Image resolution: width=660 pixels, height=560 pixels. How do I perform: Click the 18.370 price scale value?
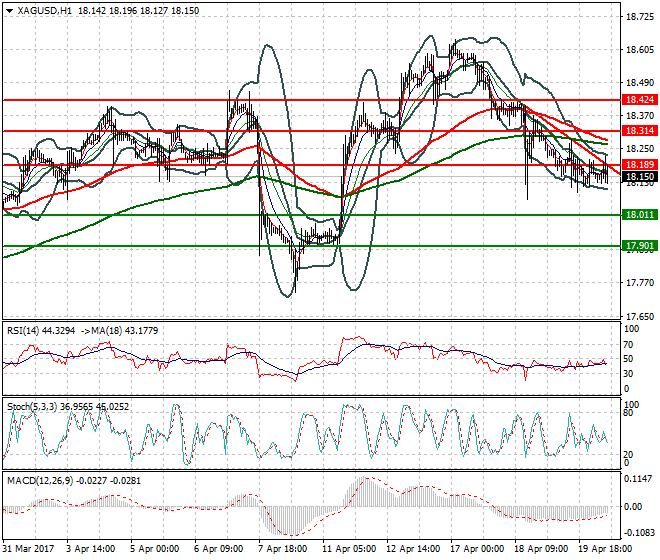(640, 115)
